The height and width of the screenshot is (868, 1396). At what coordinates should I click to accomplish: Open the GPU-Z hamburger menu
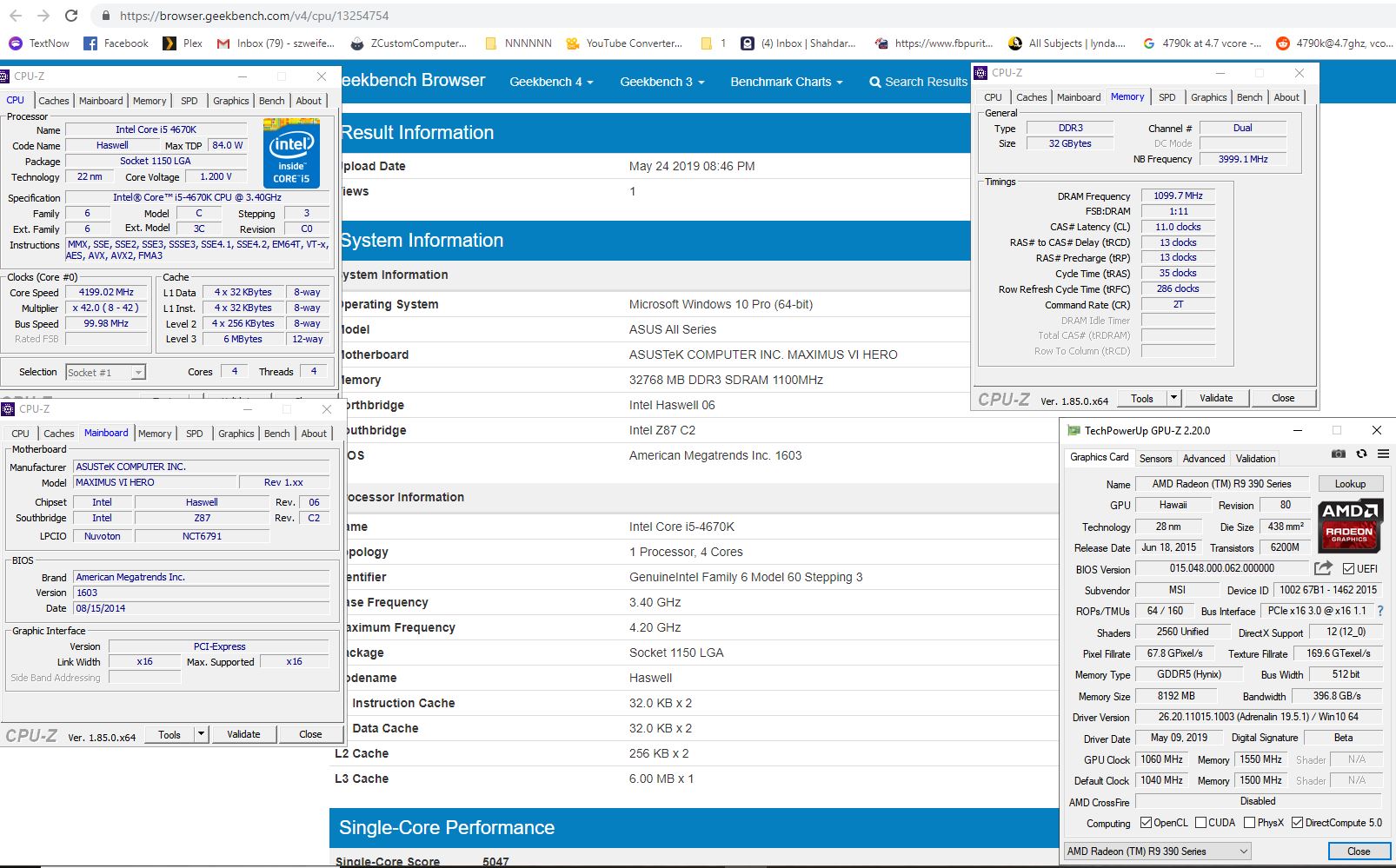click(x=1383, y=454)
